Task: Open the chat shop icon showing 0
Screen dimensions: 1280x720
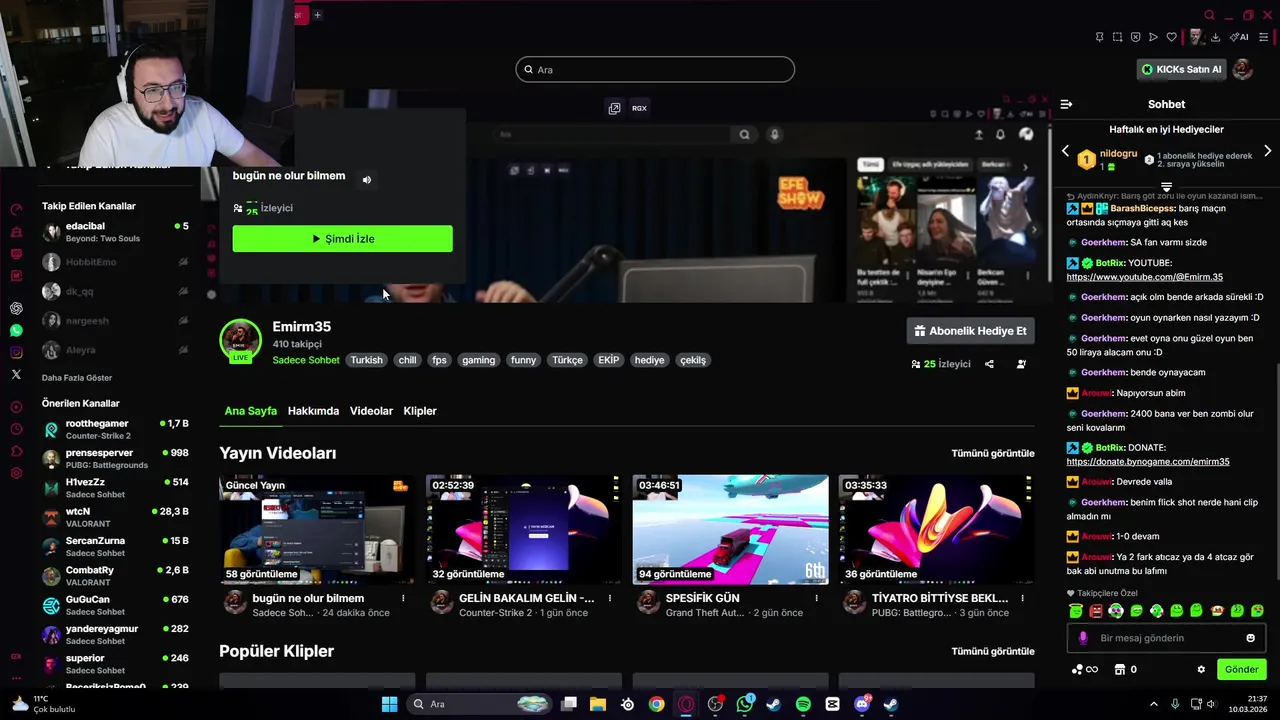Action: click(x=1125, y=669)
